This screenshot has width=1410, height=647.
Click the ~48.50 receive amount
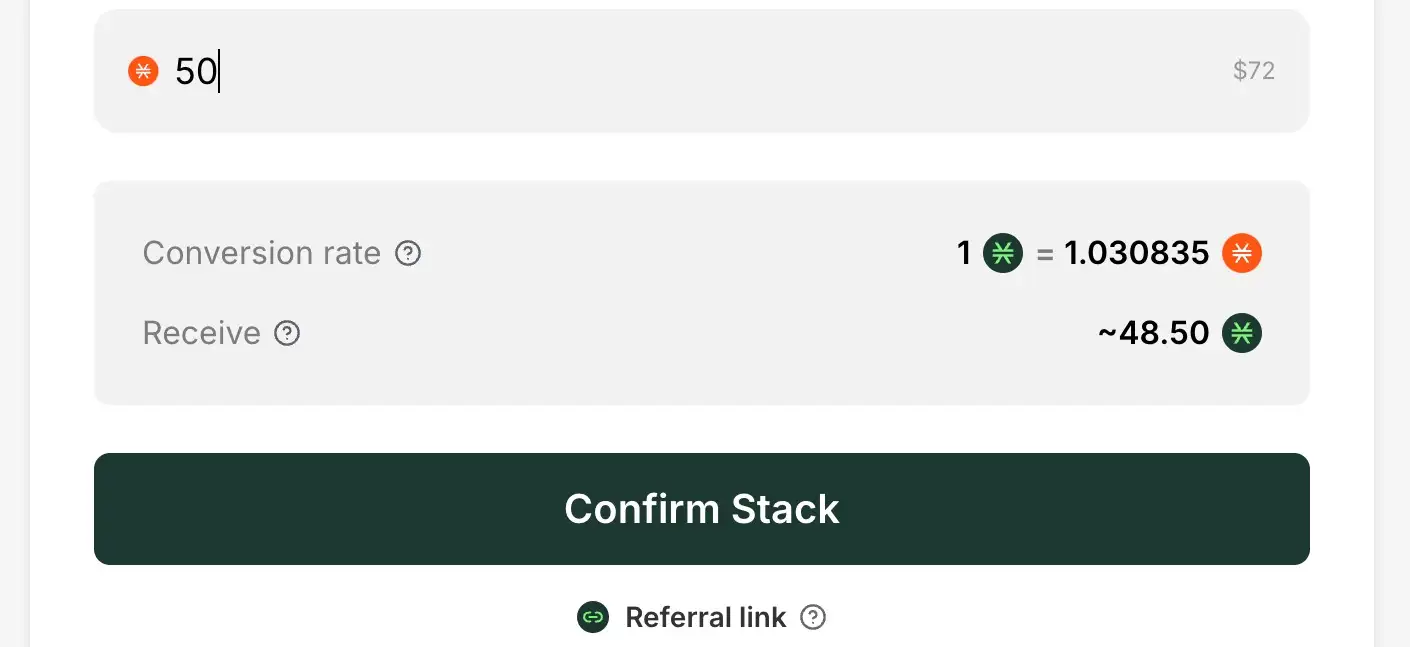(x=1153, y=333)
